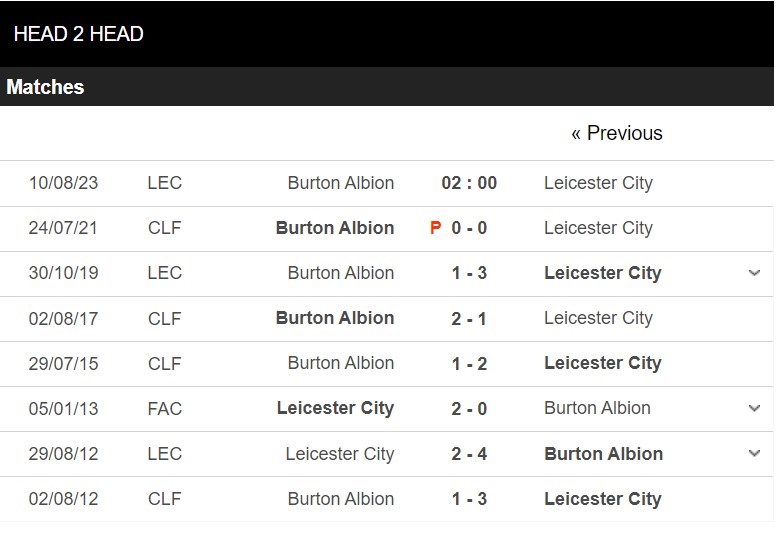
Task: Click the red P penalty icon
Action: click(x=436, y=228)
